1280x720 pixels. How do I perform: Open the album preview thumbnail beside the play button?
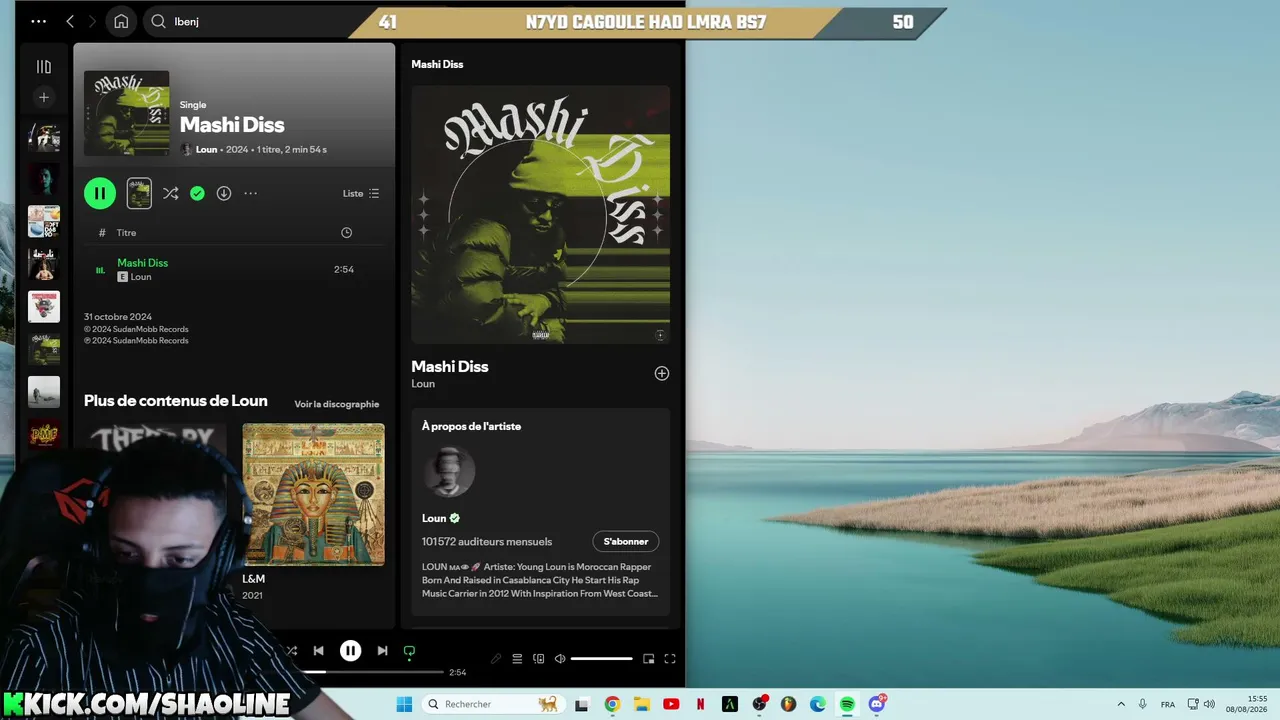pos(139,193)
